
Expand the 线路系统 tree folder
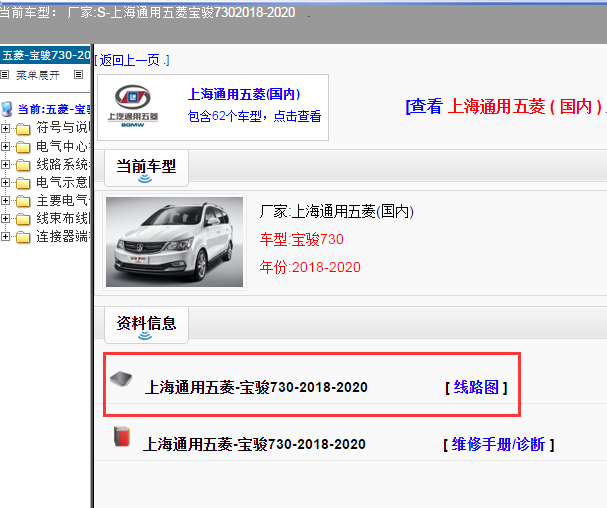coord(5,164)
